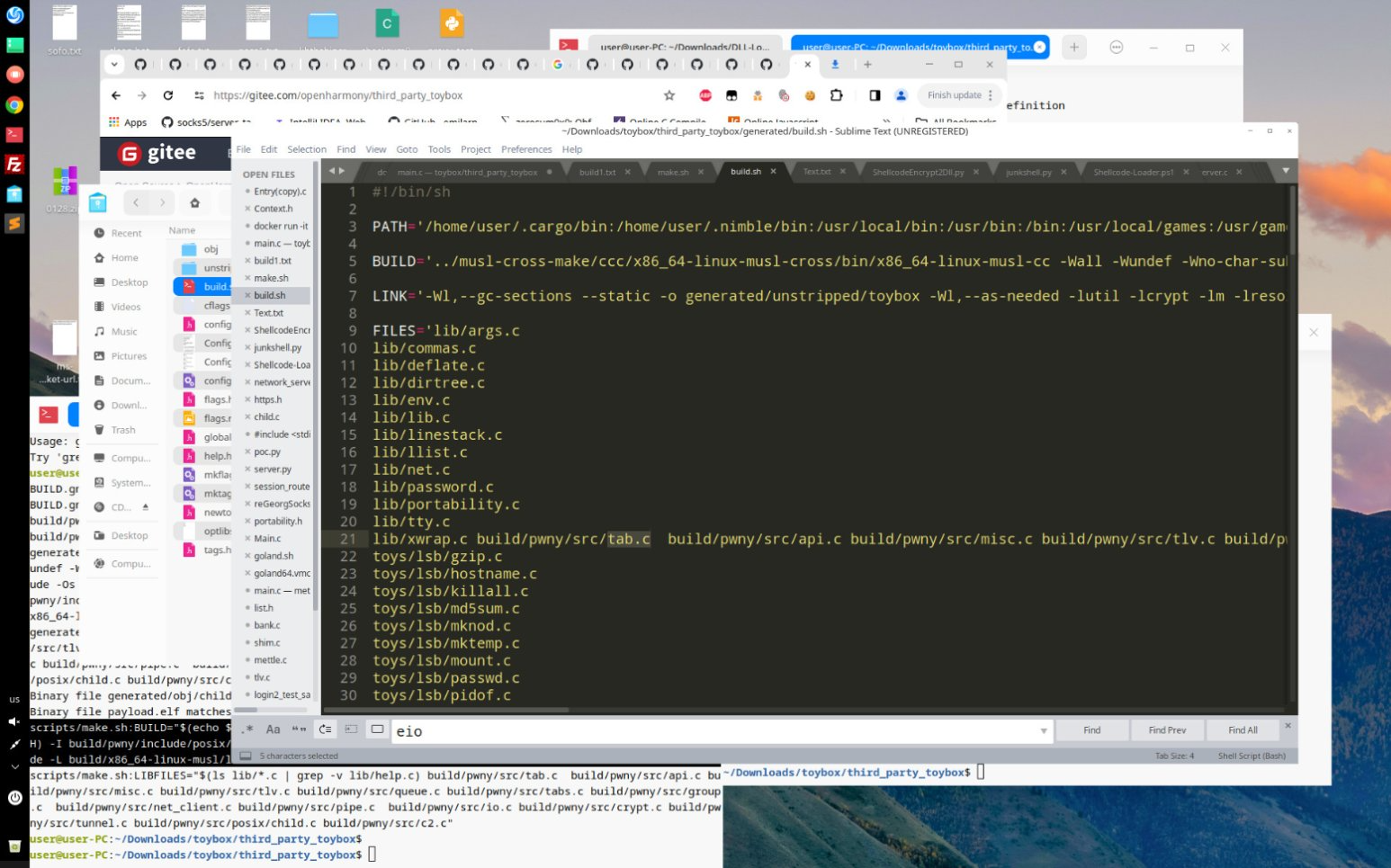This screenshot has height=868, width=1391.
Task: Open the Preferences menu in Sublime Text
Action: 526,149
